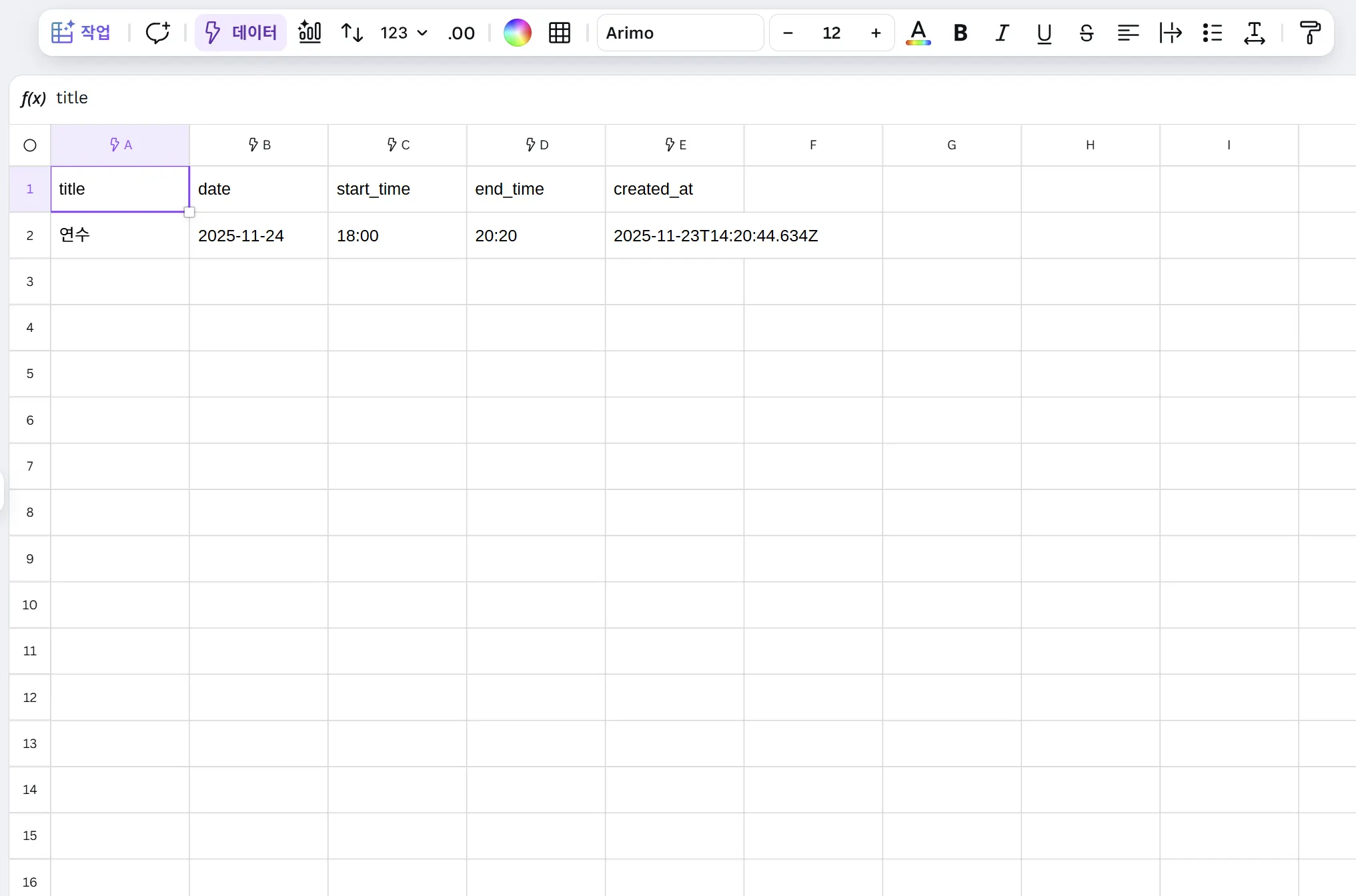Open the text alignment icon
Screen dimensions: 1356x896
coord(1128,33)
